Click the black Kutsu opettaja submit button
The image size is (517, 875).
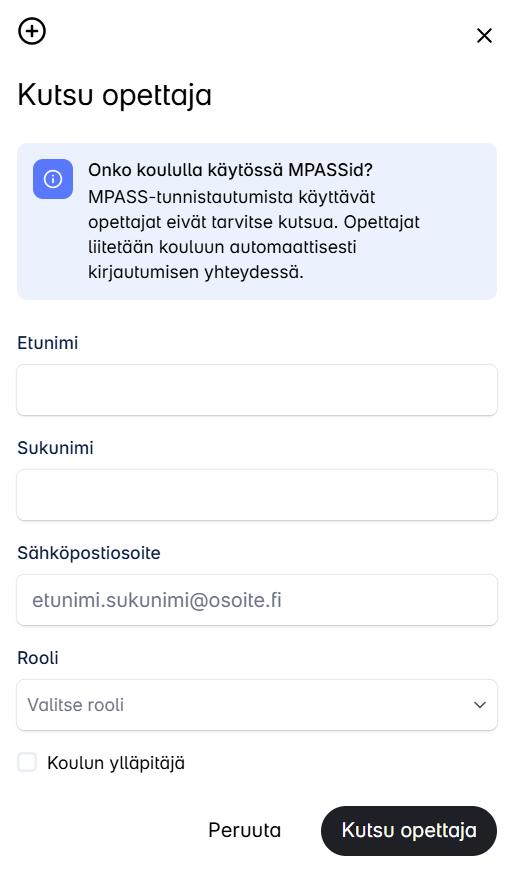tap(409, 830)
